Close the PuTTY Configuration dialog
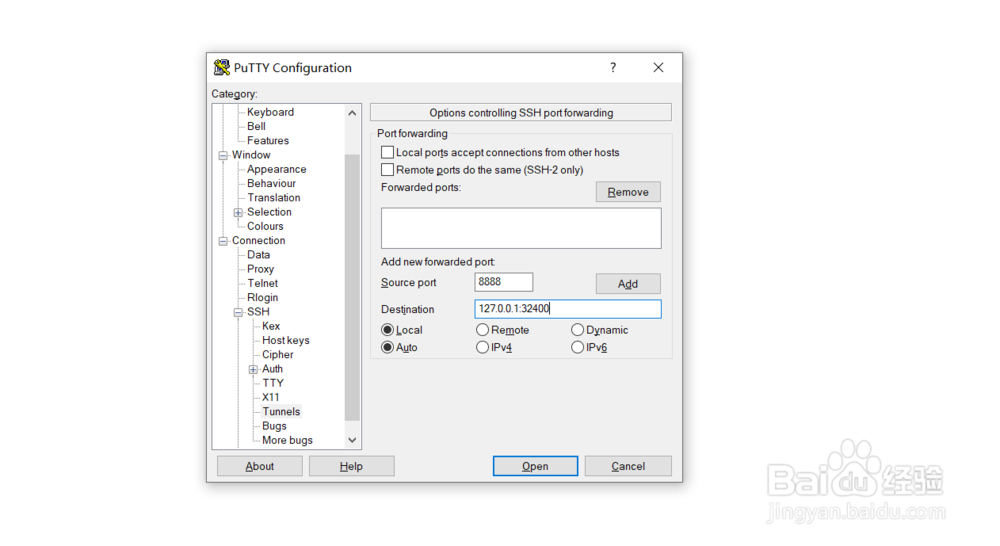This screenshot has height=546, width=1000. pos(658,68)
